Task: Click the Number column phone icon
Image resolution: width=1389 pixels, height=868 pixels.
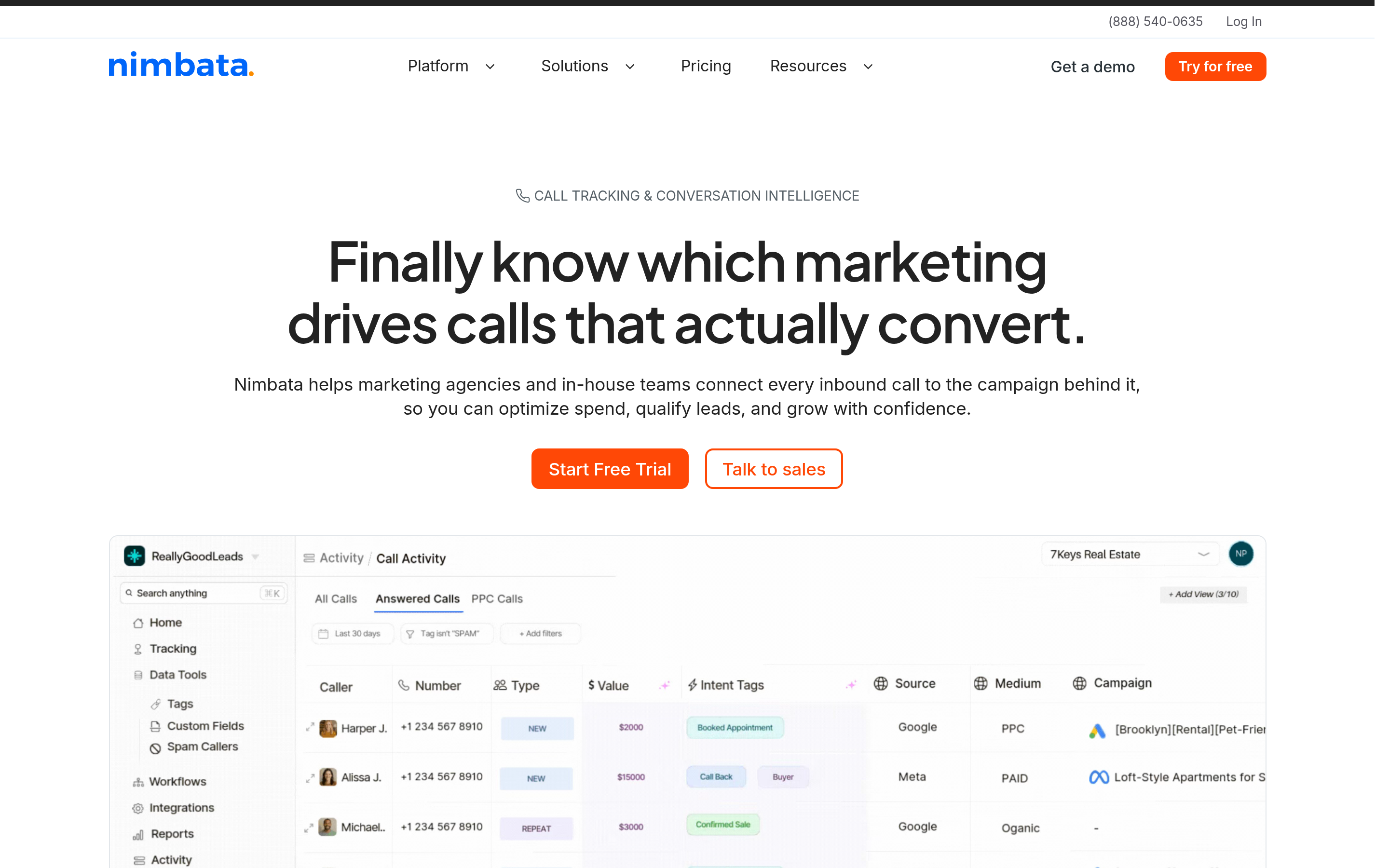Action: (404, 685)
